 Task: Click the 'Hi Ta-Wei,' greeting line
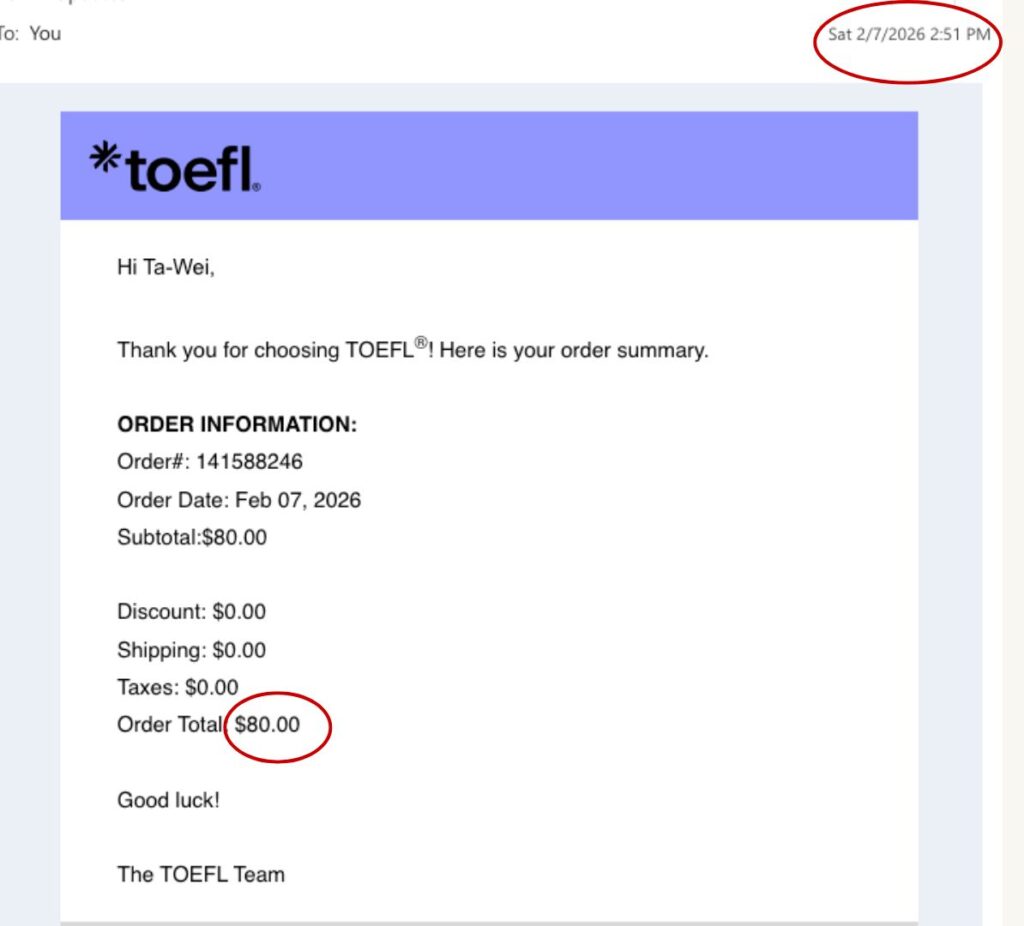tap(165, 268)
